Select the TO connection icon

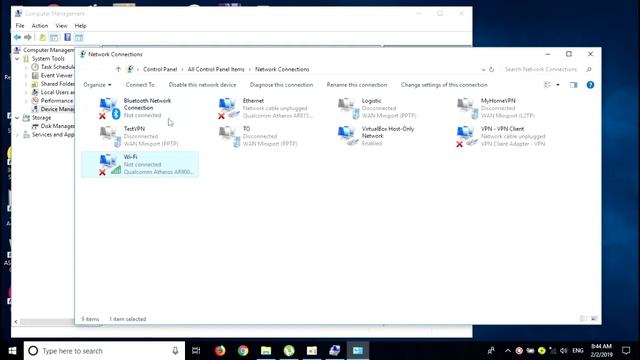click(x=229, y=136)
